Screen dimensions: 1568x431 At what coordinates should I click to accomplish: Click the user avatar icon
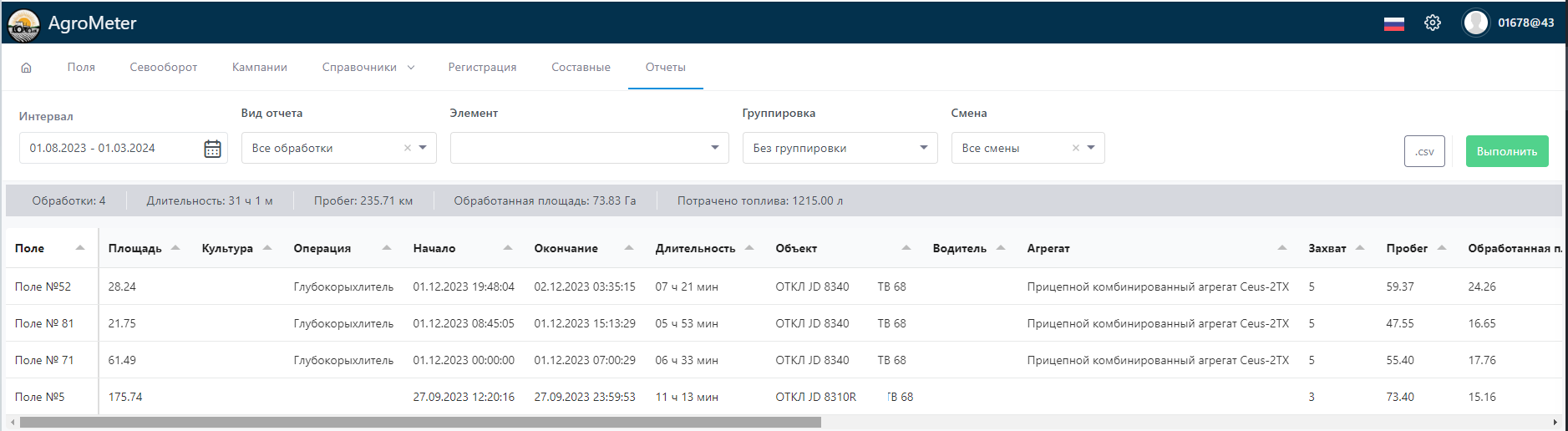(x=1476, y=23)
